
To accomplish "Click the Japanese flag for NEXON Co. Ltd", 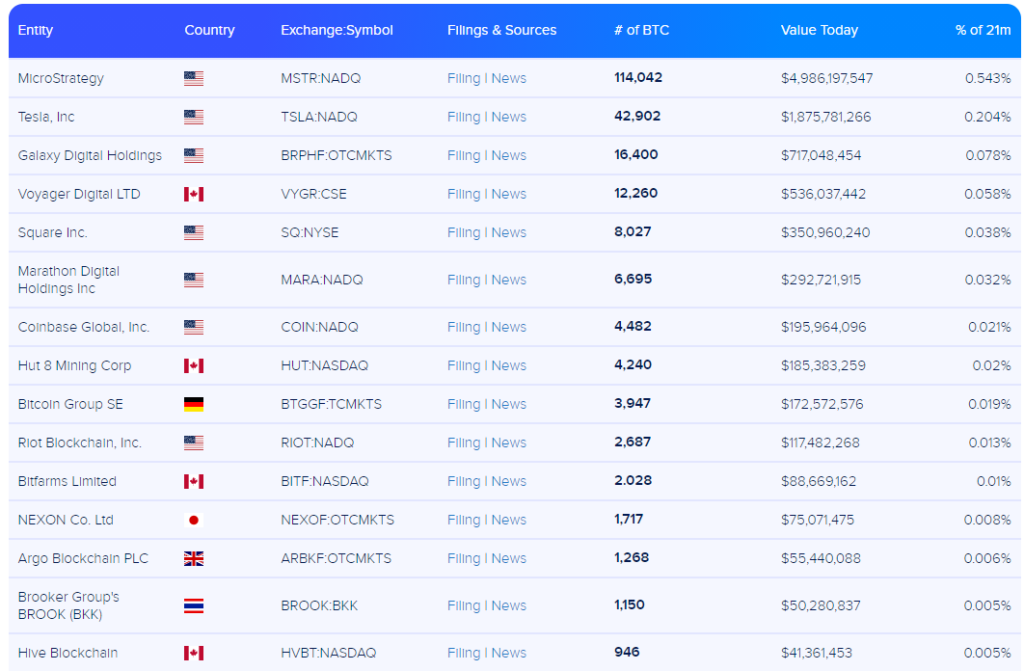I will 193,520.
